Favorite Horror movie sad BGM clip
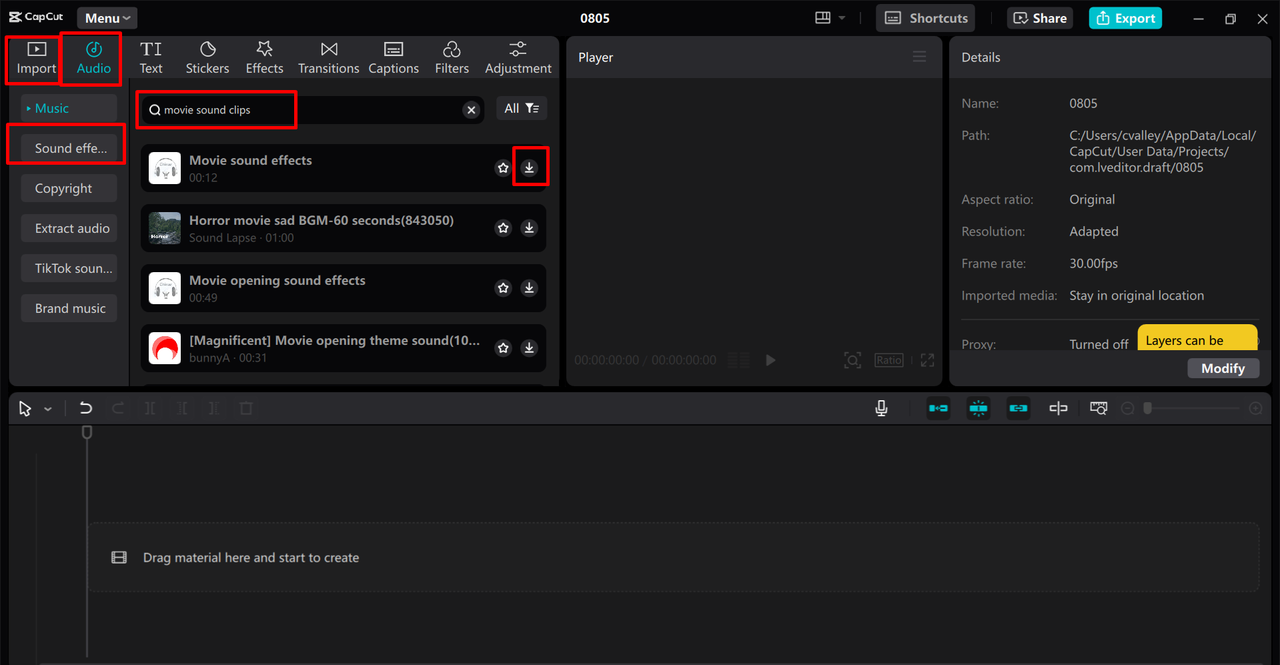1280x665 pixels. pyautogui.click(x=503, y=228)
